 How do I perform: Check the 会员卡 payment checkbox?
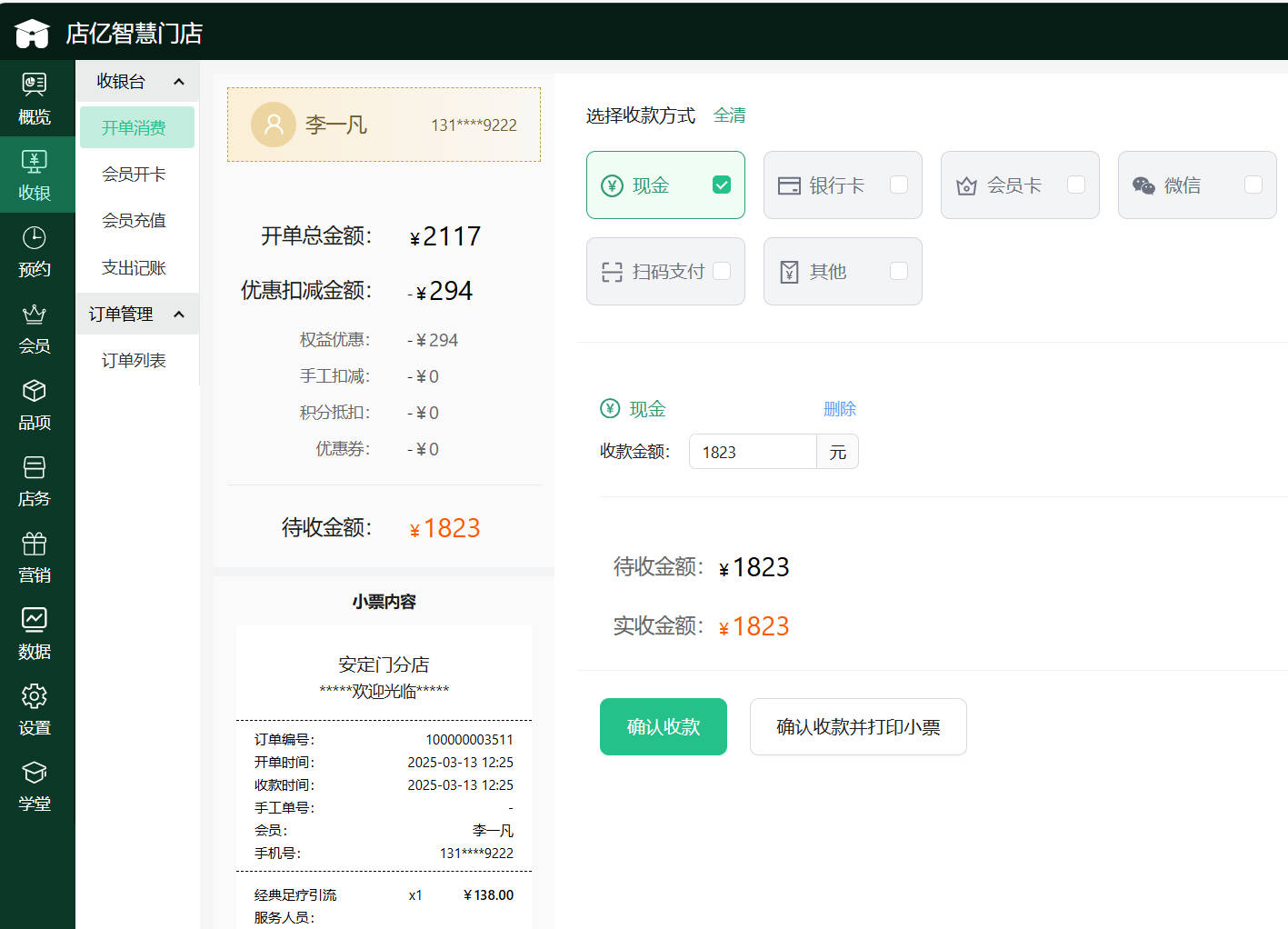pyautogui.click(x=1076, y=185)
